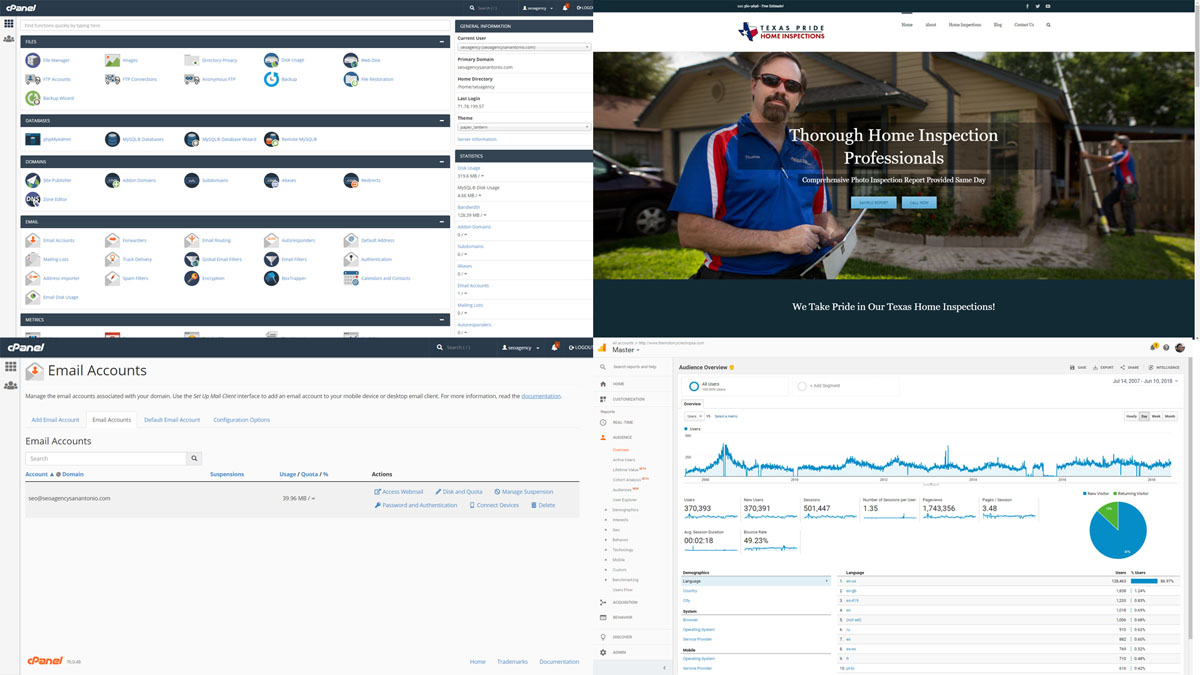
Task: Click Export in Analytics Audience Overview
Action: point(1103,367)
